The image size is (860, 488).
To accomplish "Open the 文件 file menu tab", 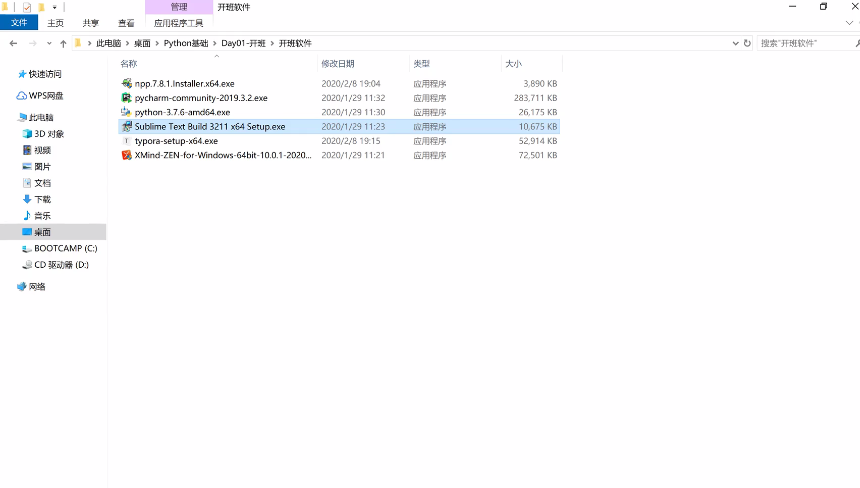I will (19, 22).
